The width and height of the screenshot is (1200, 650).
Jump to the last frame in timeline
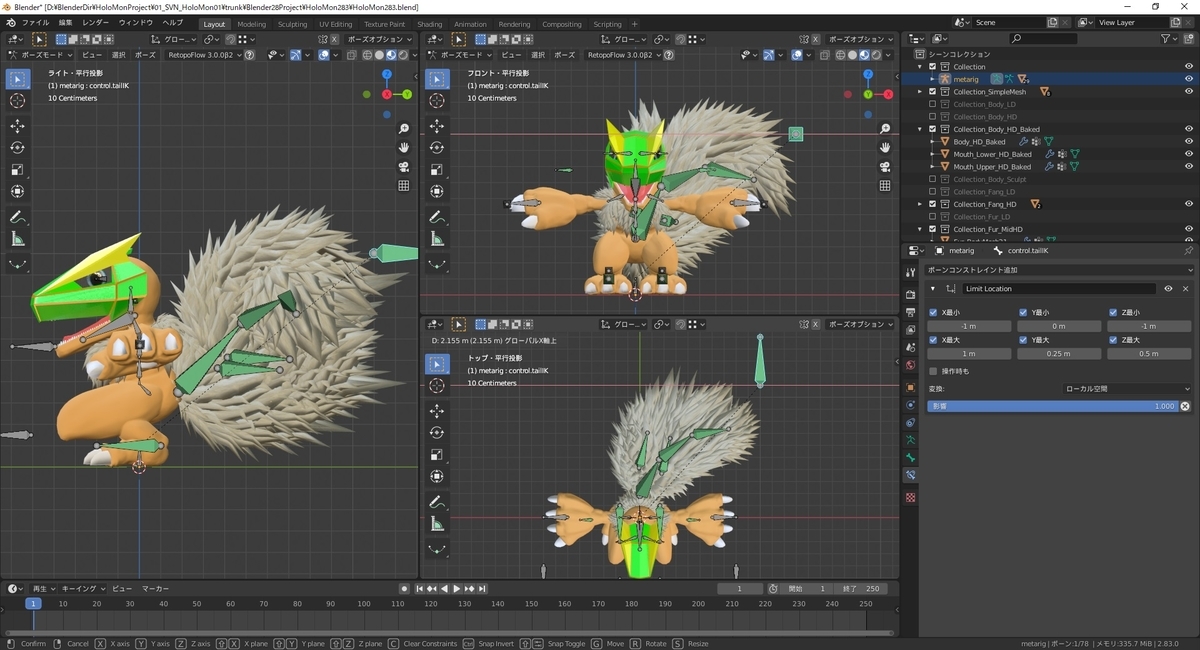pyautogui.click(x=483, y=589)
